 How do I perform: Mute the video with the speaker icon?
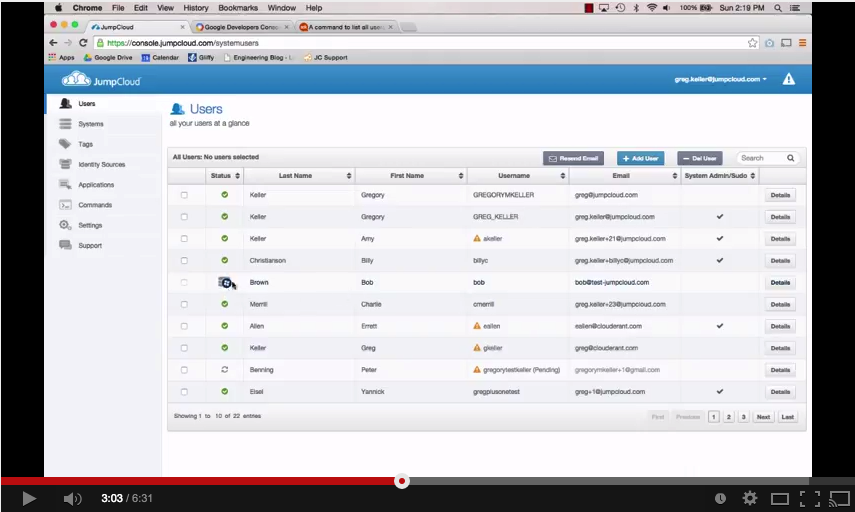point(72,498)
